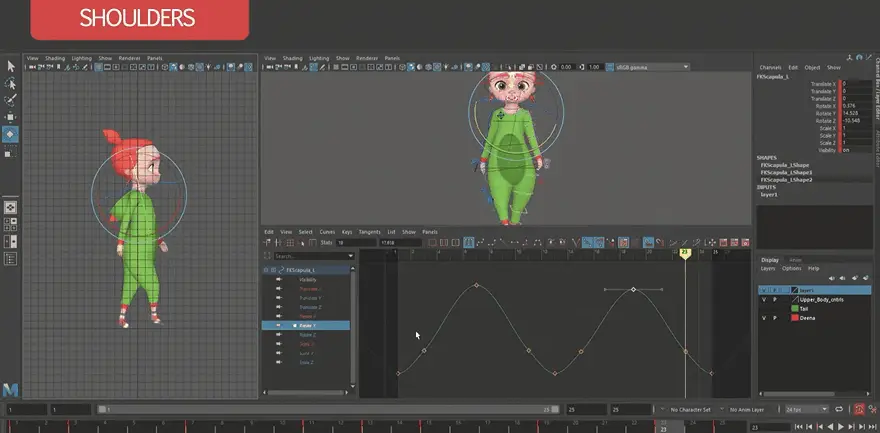Open the Tangents menu in Graph Editor
880x433 pixels.
[x=371, y=231]
